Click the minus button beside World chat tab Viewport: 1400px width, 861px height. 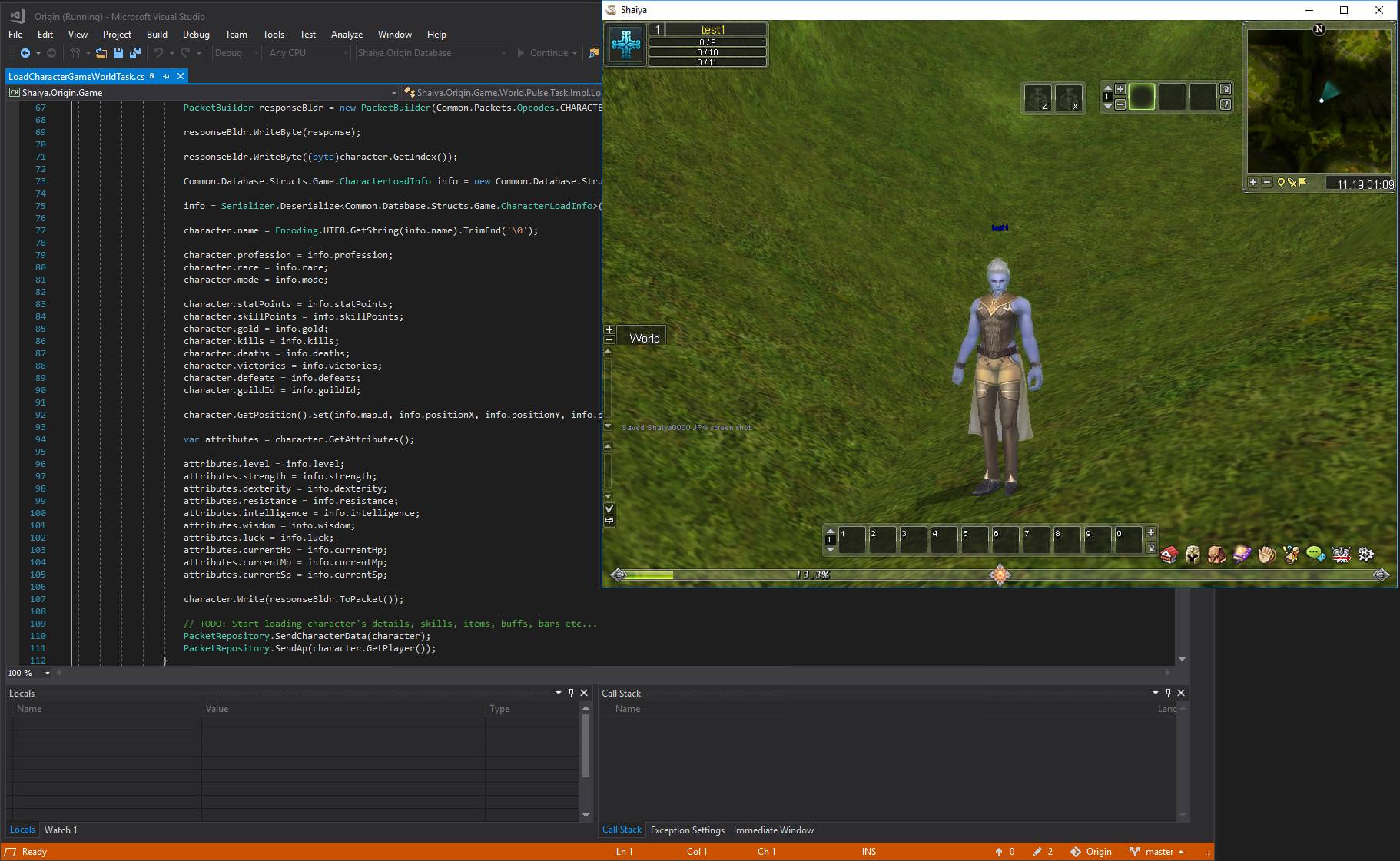pyautogui.click(x=609, y=339)
